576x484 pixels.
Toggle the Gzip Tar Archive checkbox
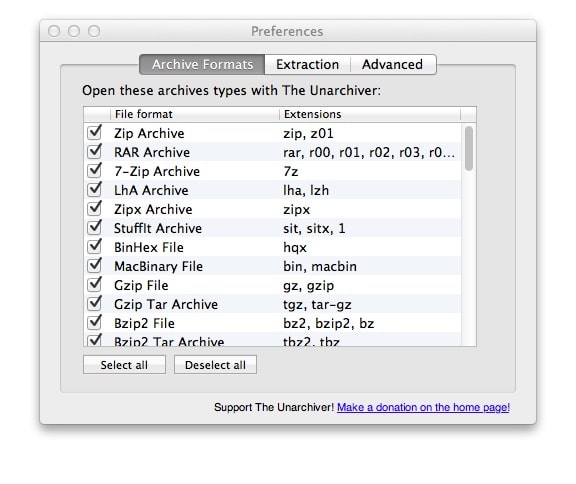pyautogui.click(x=94, y=304)
